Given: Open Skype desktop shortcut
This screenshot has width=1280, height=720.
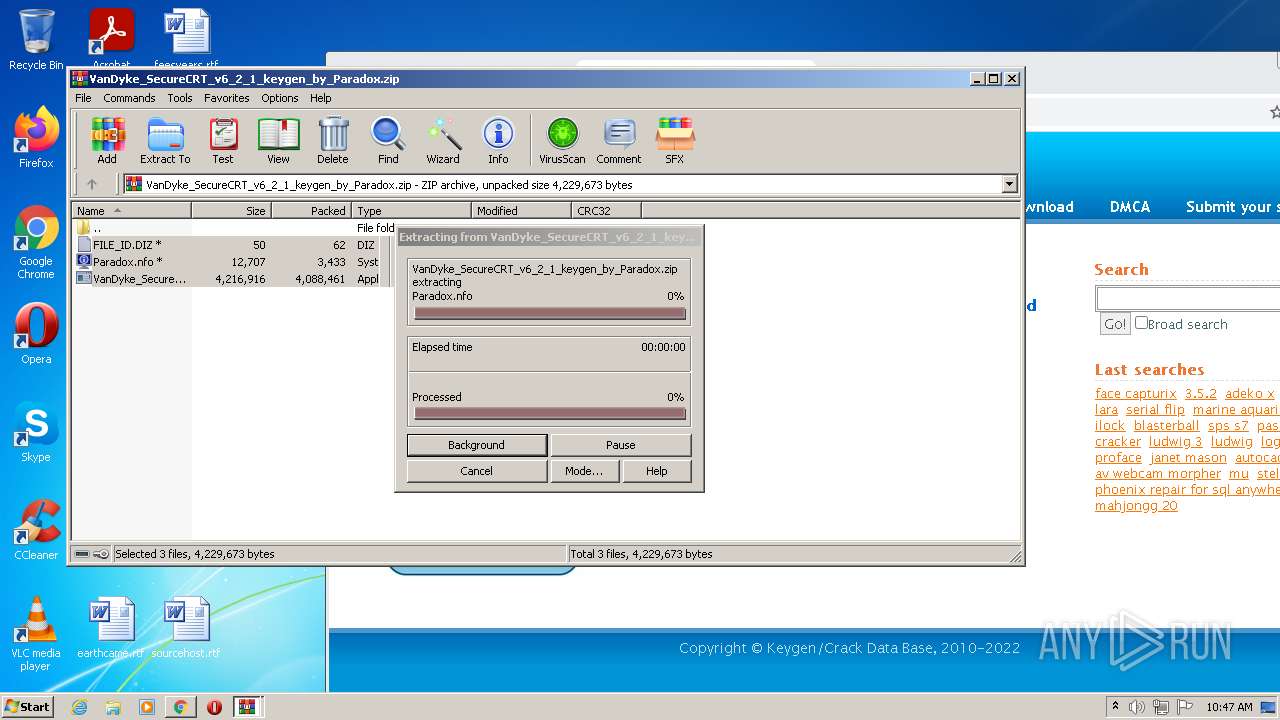Looking at the screenshot, I should (x=36, y=432).
